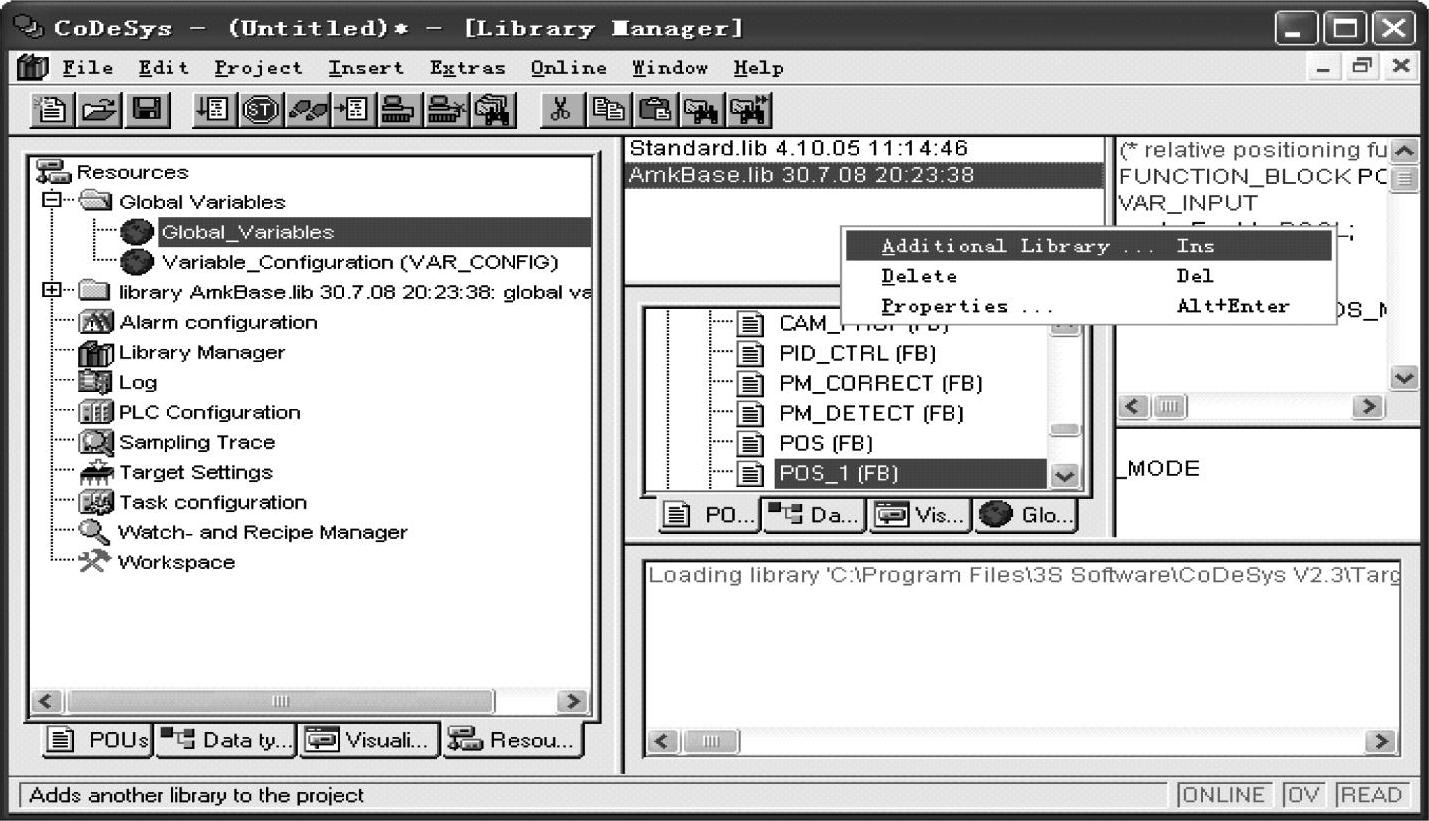Click the New file toolbar icon
The height and width of the screenshot is (821, 1429).
pos(50,108)
